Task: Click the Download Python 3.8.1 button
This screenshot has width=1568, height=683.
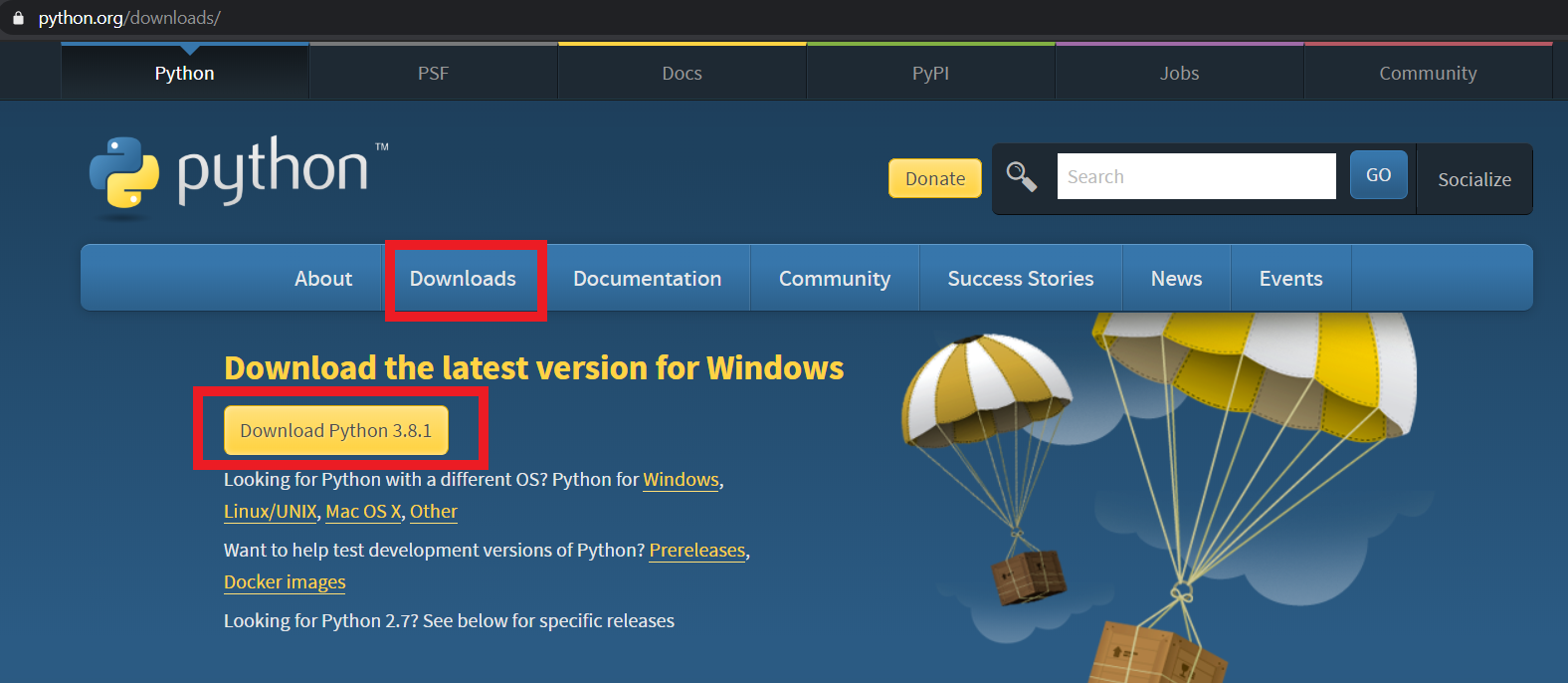Action: point(336,430)
